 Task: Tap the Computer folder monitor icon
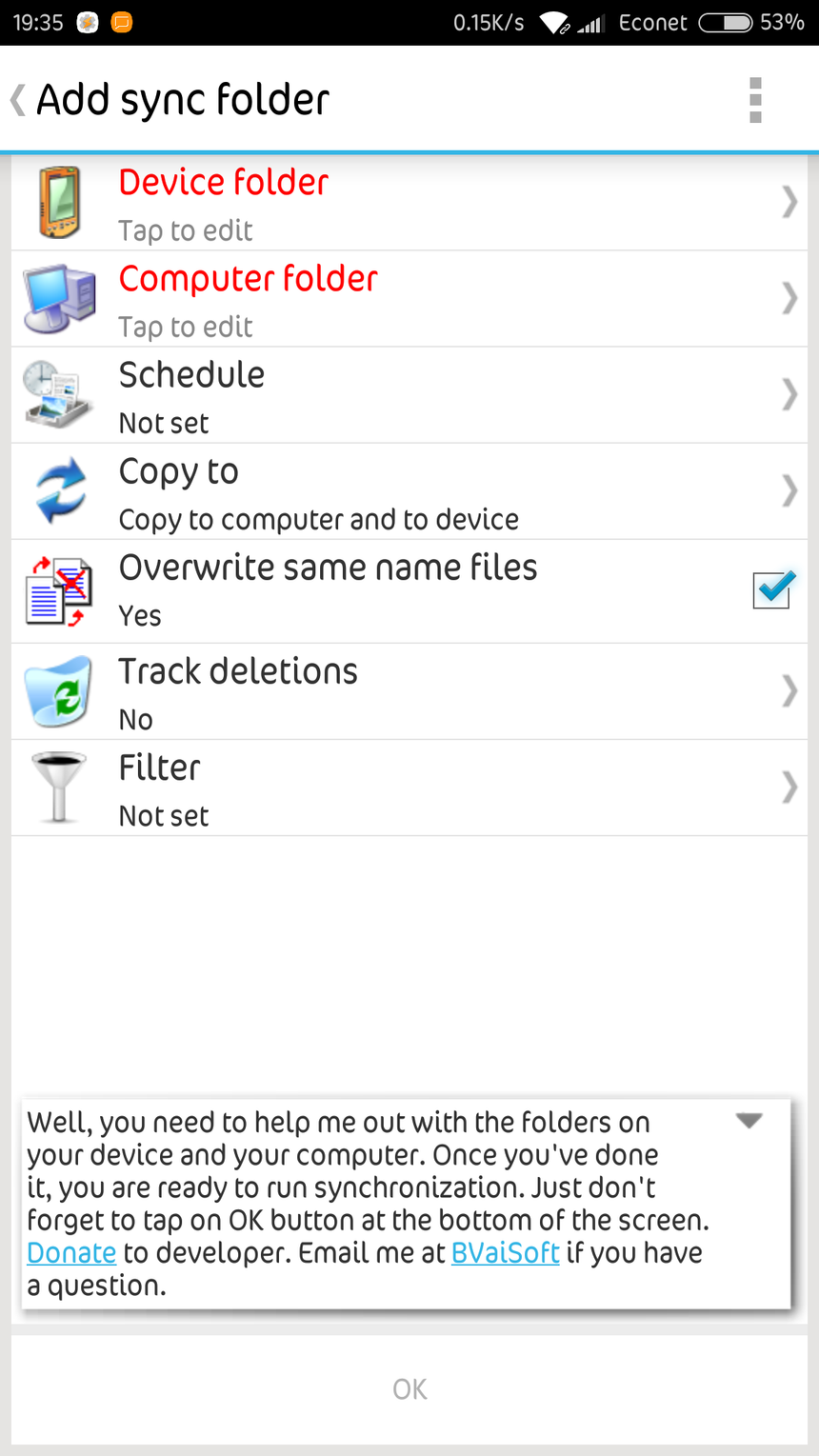click(59, 298)
